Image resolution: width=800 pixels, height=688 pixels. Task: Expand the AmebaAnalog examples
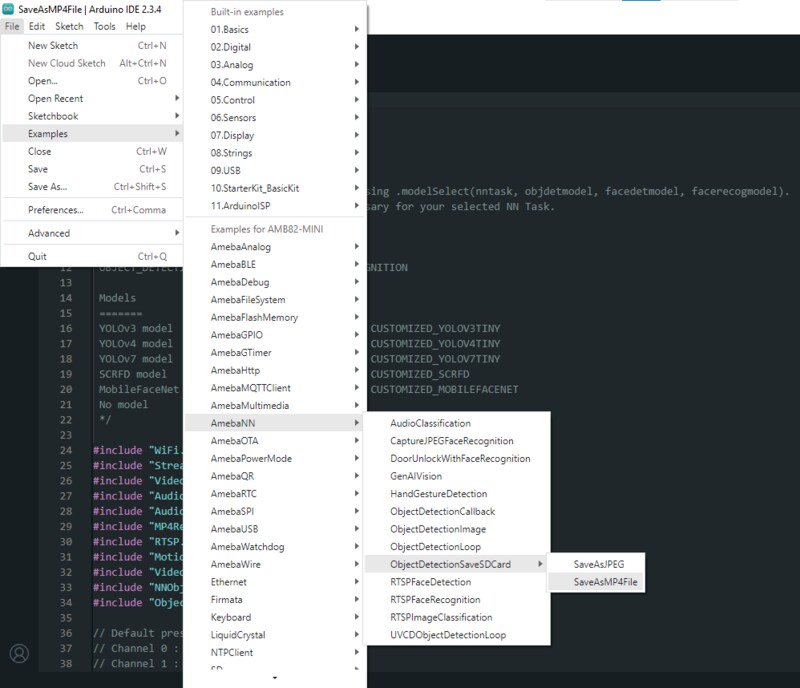click(275, 247)
